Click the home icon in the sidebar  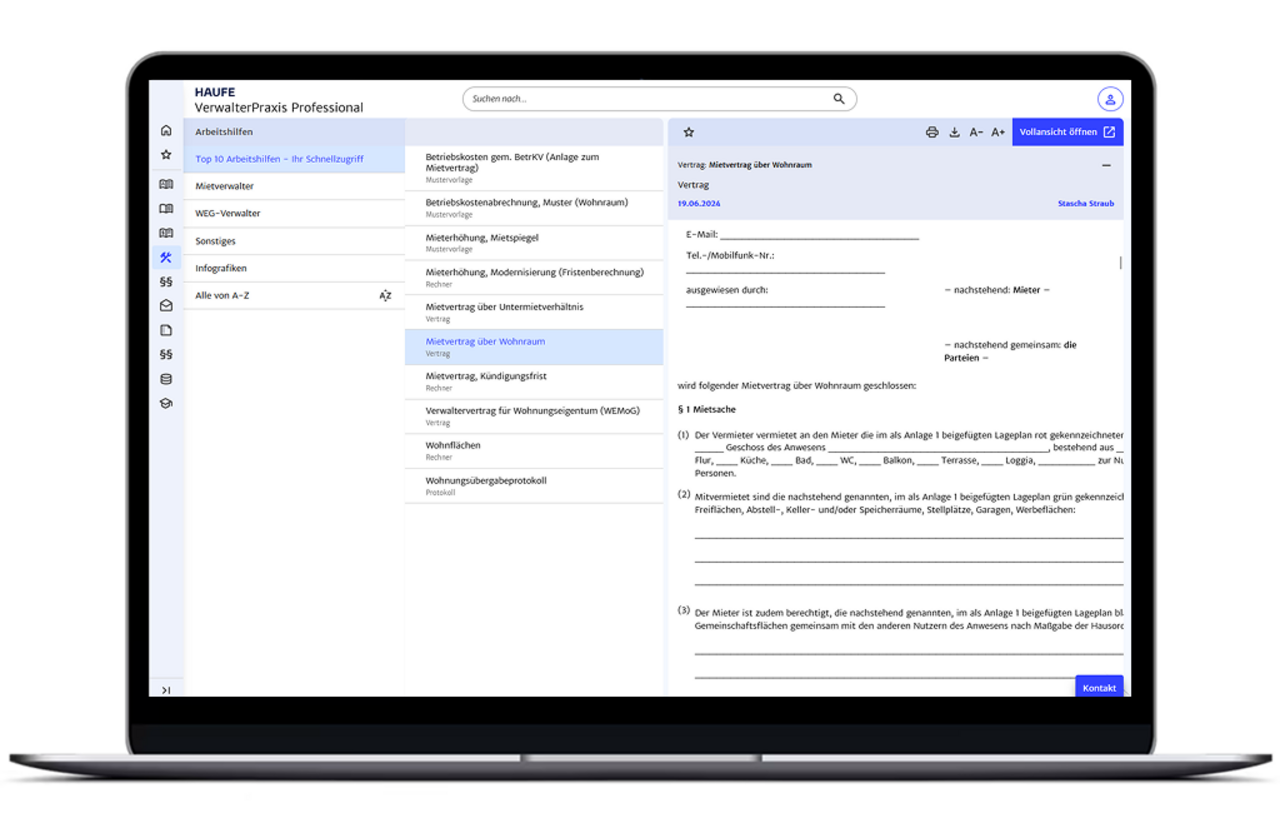pyautogui.click(x=166, y=131)
